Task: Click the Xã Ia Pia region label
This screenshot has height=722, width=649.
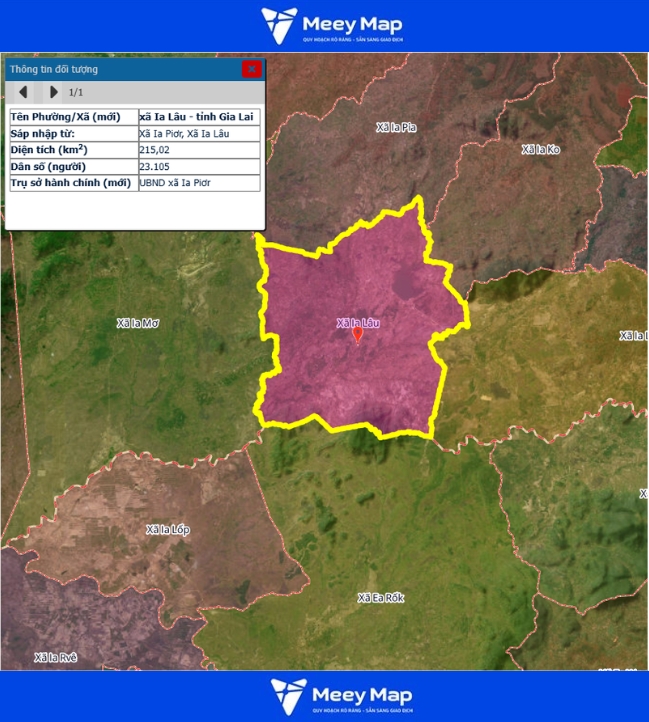Action: tap(396, 127)
